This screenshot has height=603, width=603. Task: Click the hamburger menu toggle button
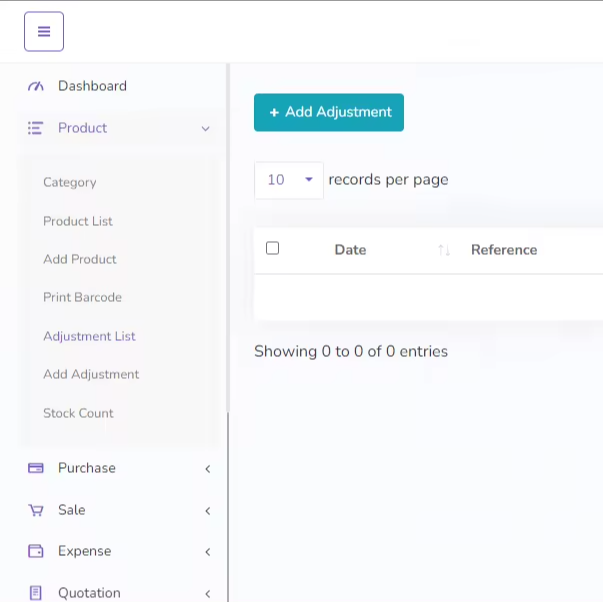[x=44, y=32]
